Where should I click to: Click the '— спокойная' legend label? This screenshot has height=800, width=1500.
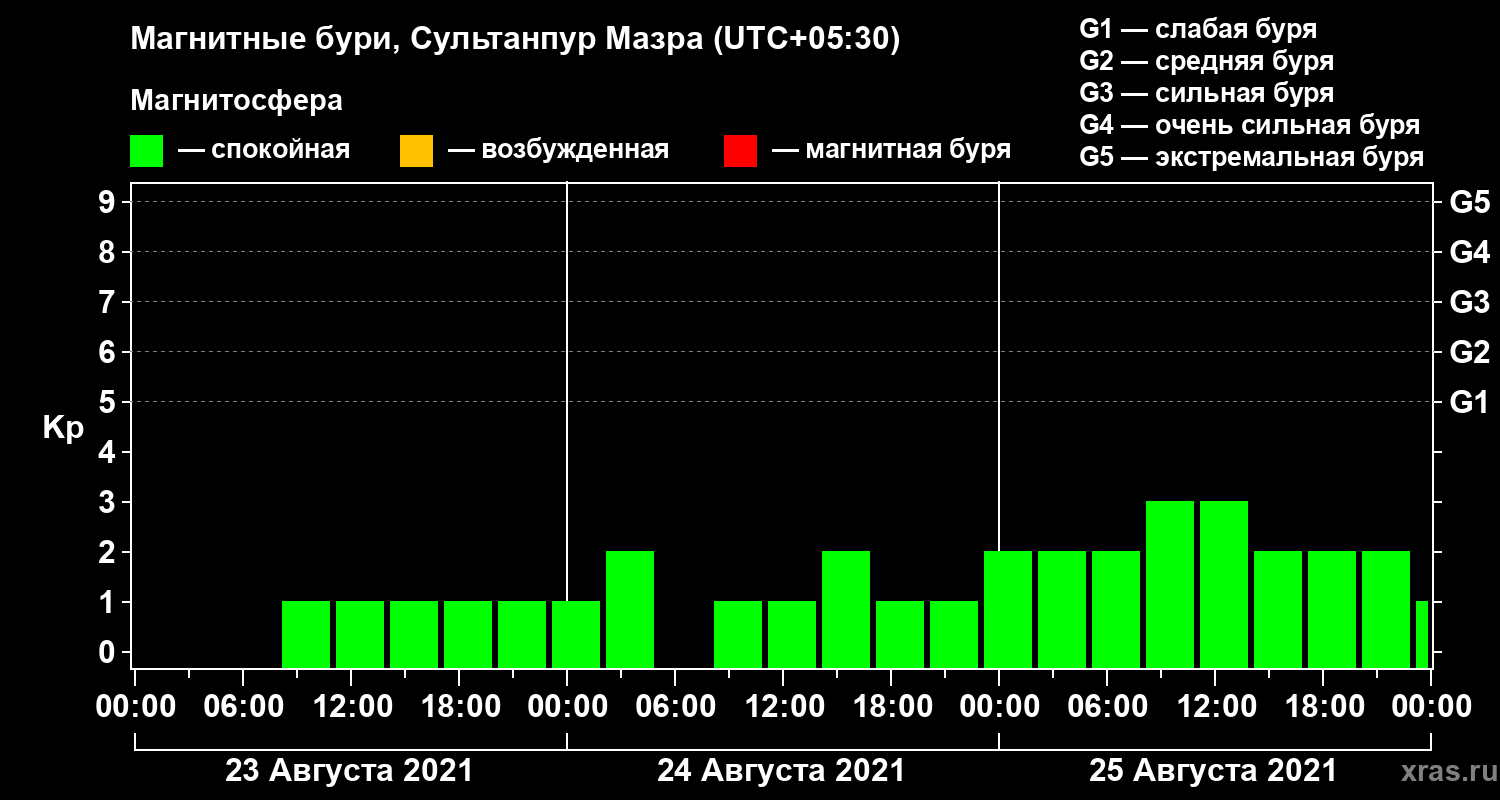click(x=263, y=150)
